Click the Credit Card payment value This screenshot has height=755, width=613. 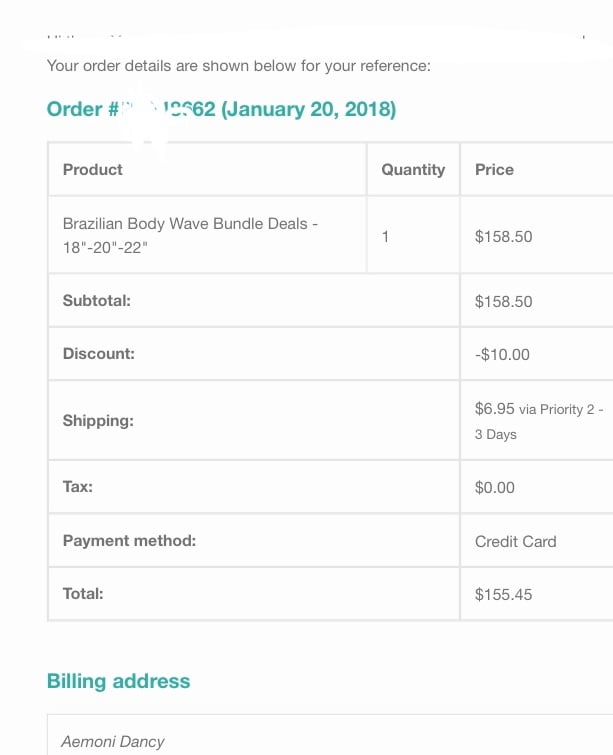(x=515, y=542)
